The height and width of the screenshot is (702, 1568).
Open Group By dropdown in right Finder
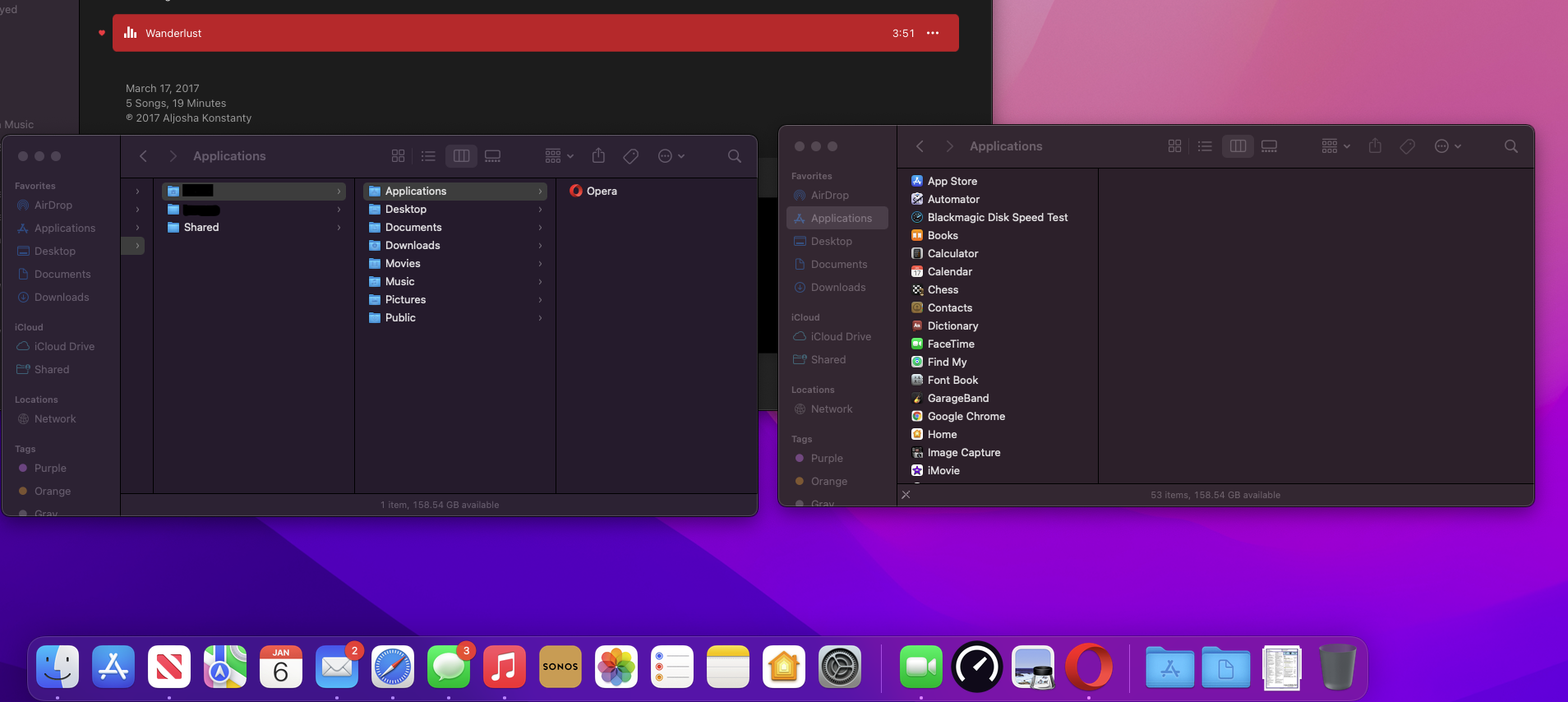click(1335, 146)
